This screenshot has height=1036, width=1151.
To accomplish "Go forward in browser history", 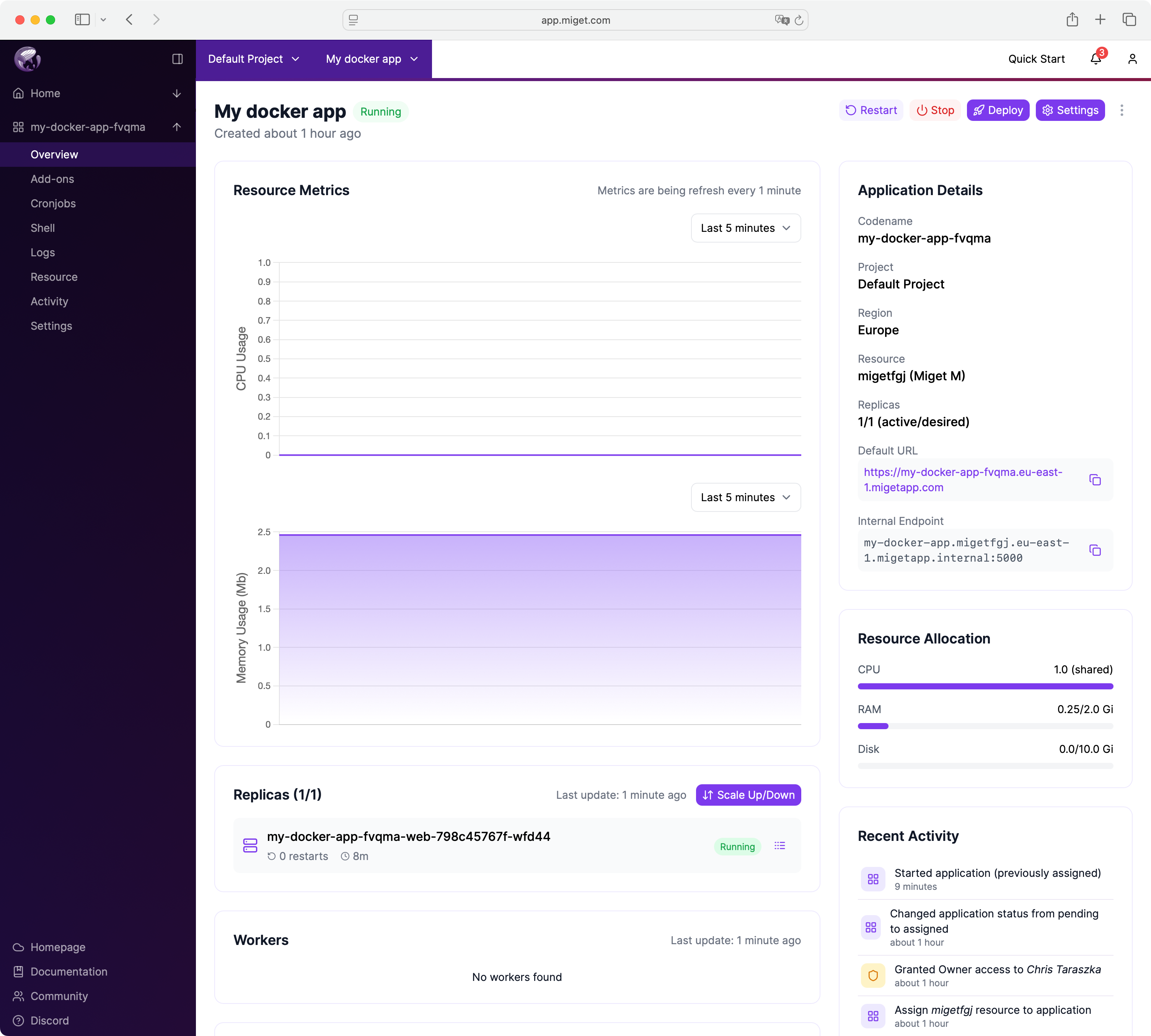I will [157, 20].
